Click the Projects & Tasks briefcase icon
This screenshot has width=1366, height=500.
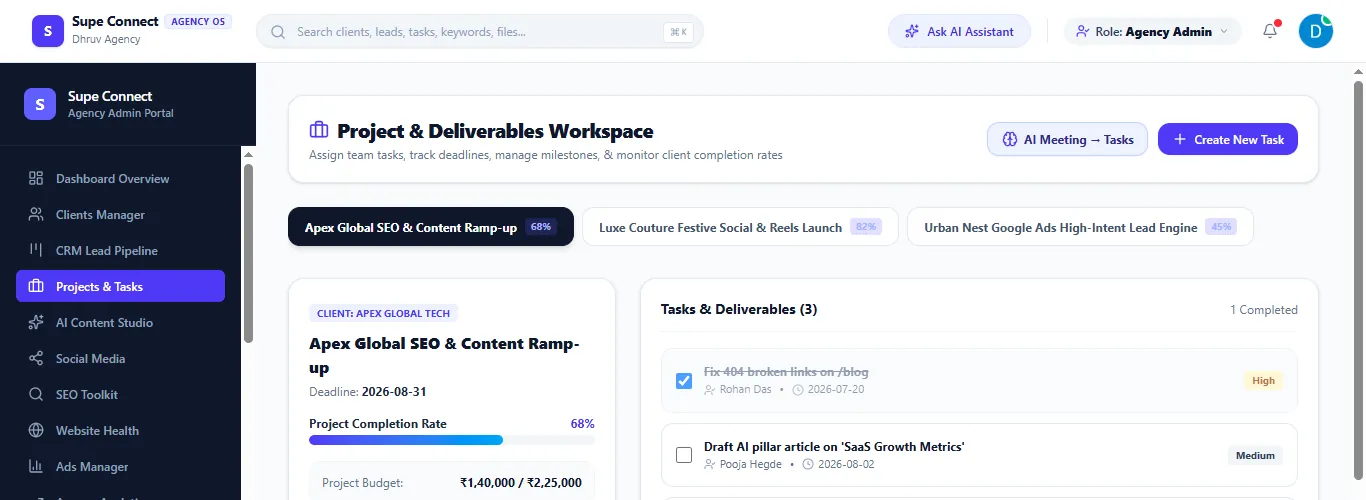click(x=36, y=287)
